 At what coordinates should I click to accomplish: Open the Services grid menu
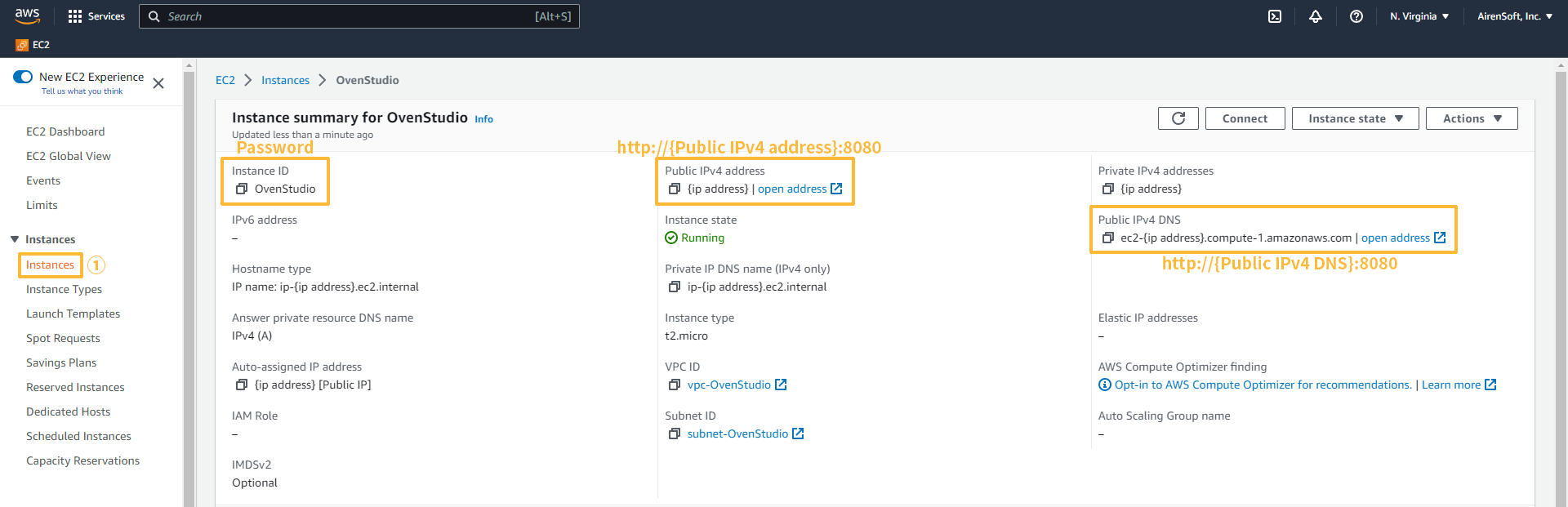click(x=96, y=16)
